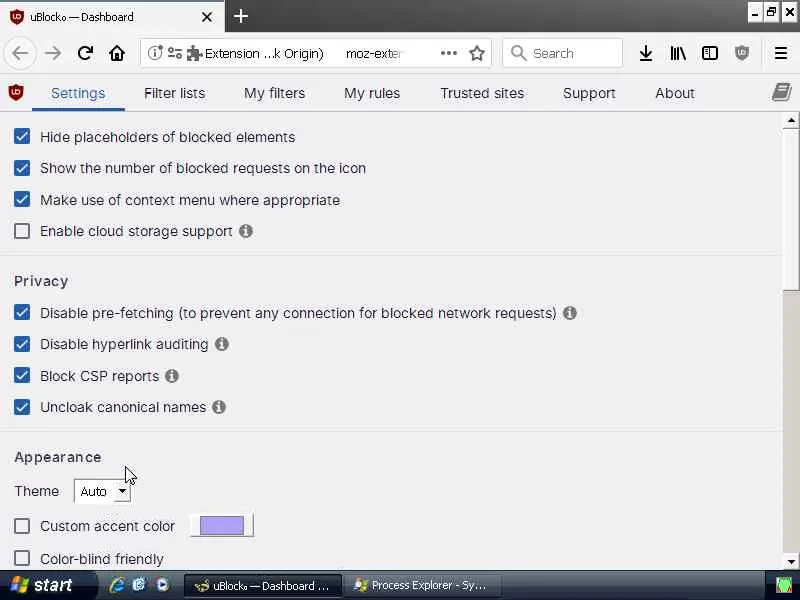Switch to the My rules tab

coord(372,93)
